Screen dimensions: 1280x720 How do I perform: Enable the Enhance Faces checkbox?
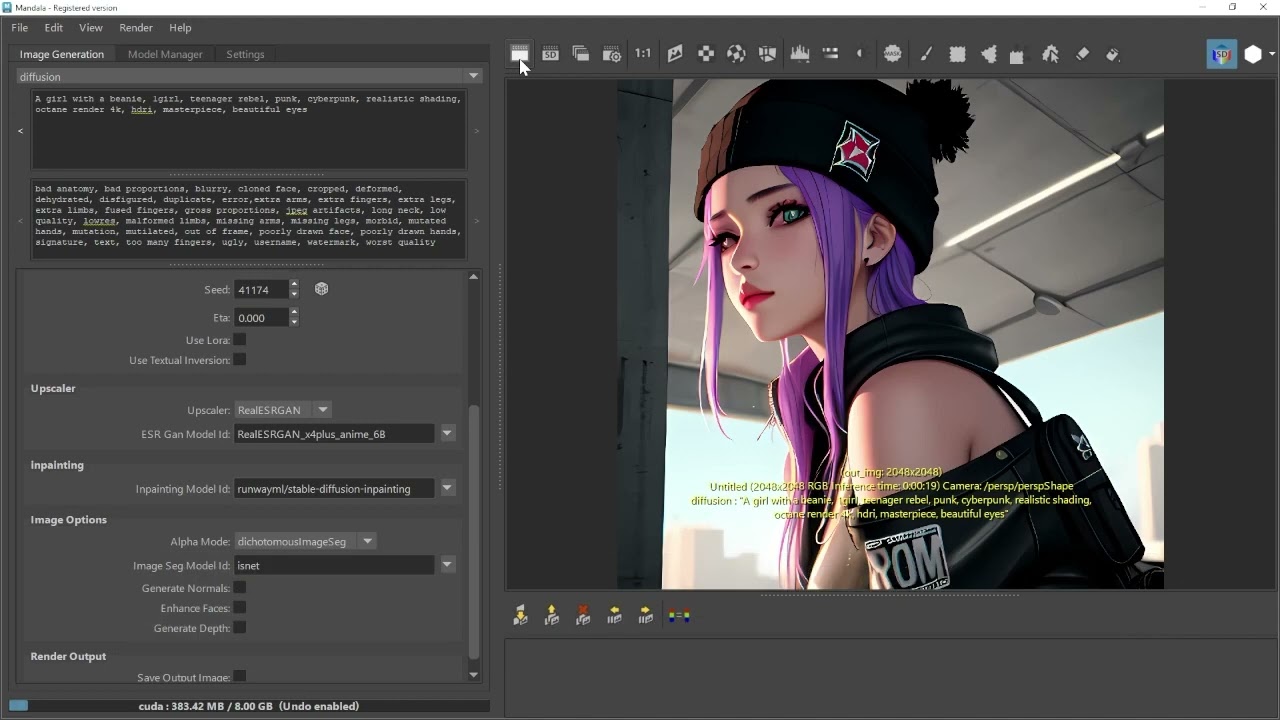point(240,608)
